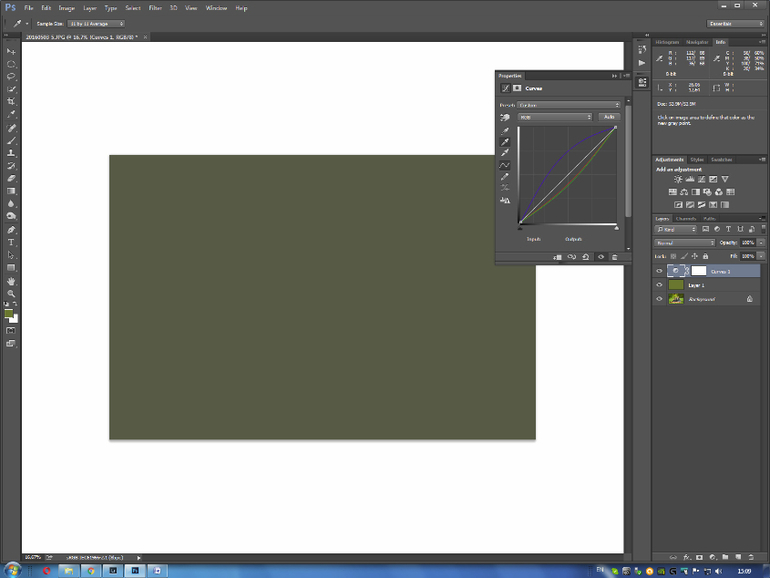Select the Crop tool in toolbar
The height and width of the screenshot is (578, 770).
12,102
